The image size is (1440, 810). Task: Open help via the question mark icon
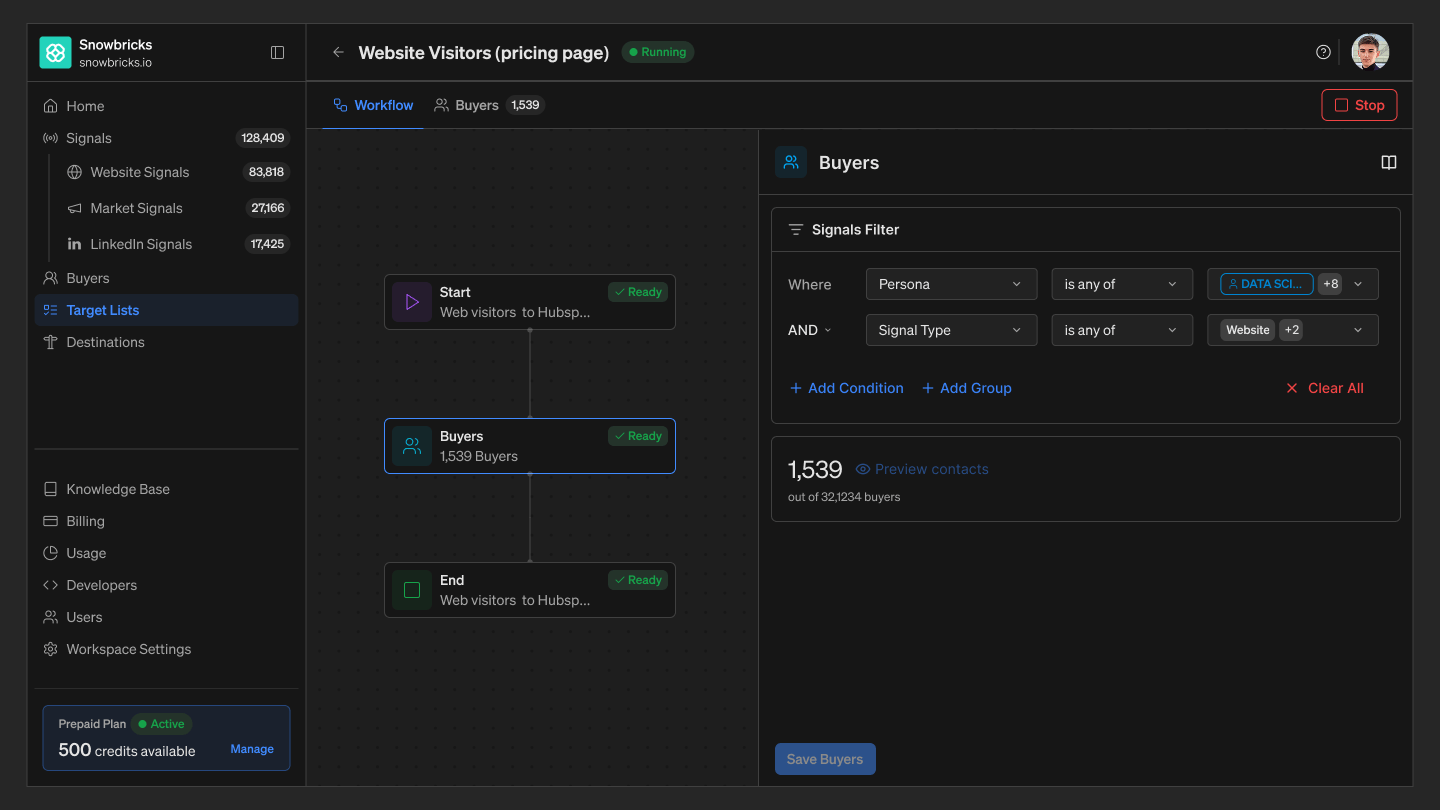tap(1323, 52)
